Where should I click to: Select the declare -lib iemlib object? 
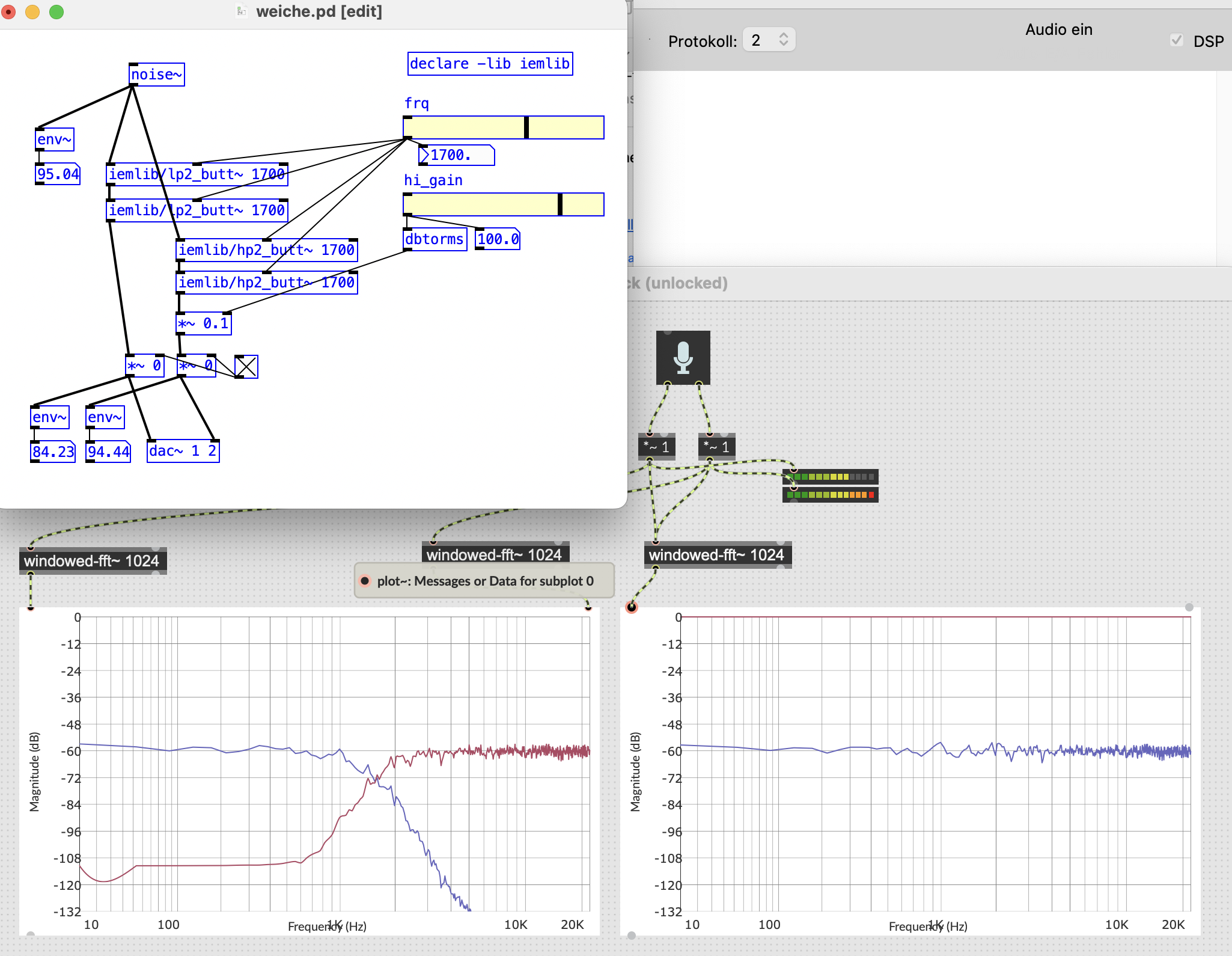490,64
